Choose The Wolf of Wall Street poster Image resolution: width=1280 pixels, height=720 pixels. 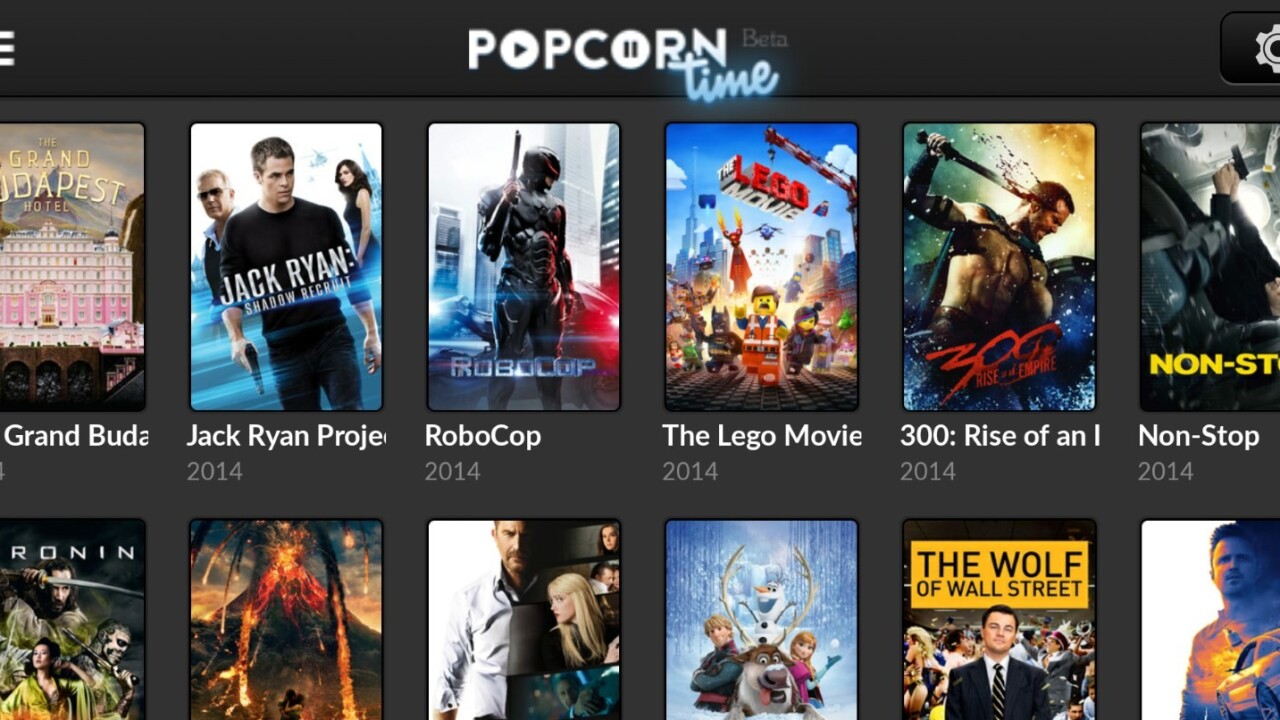pyautogui.click(x=999, y=619)
